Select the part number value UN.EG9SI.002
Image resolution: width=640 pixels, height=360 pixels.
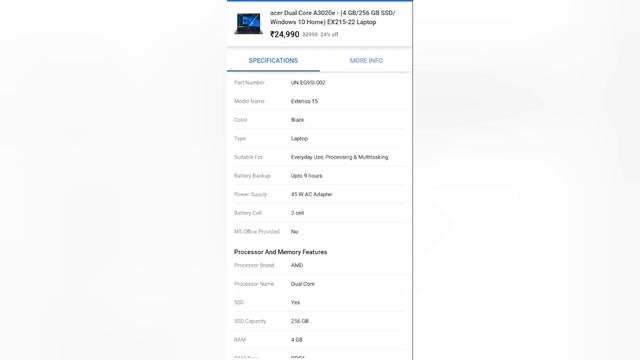coord(308,82)
